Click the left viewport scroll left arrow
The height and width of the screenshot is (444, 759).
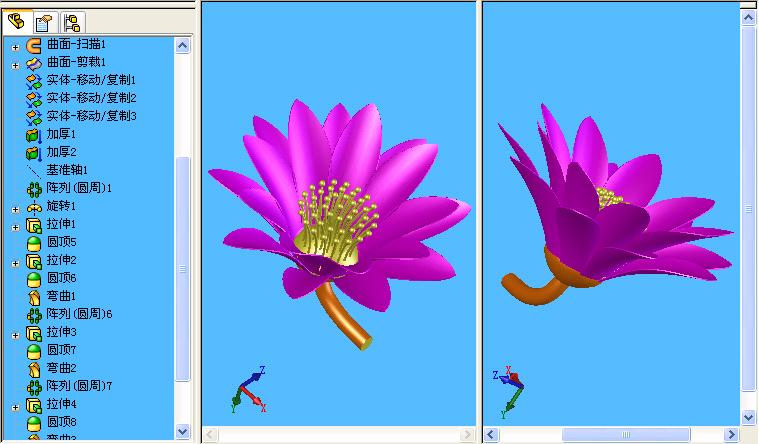point(210,434)
